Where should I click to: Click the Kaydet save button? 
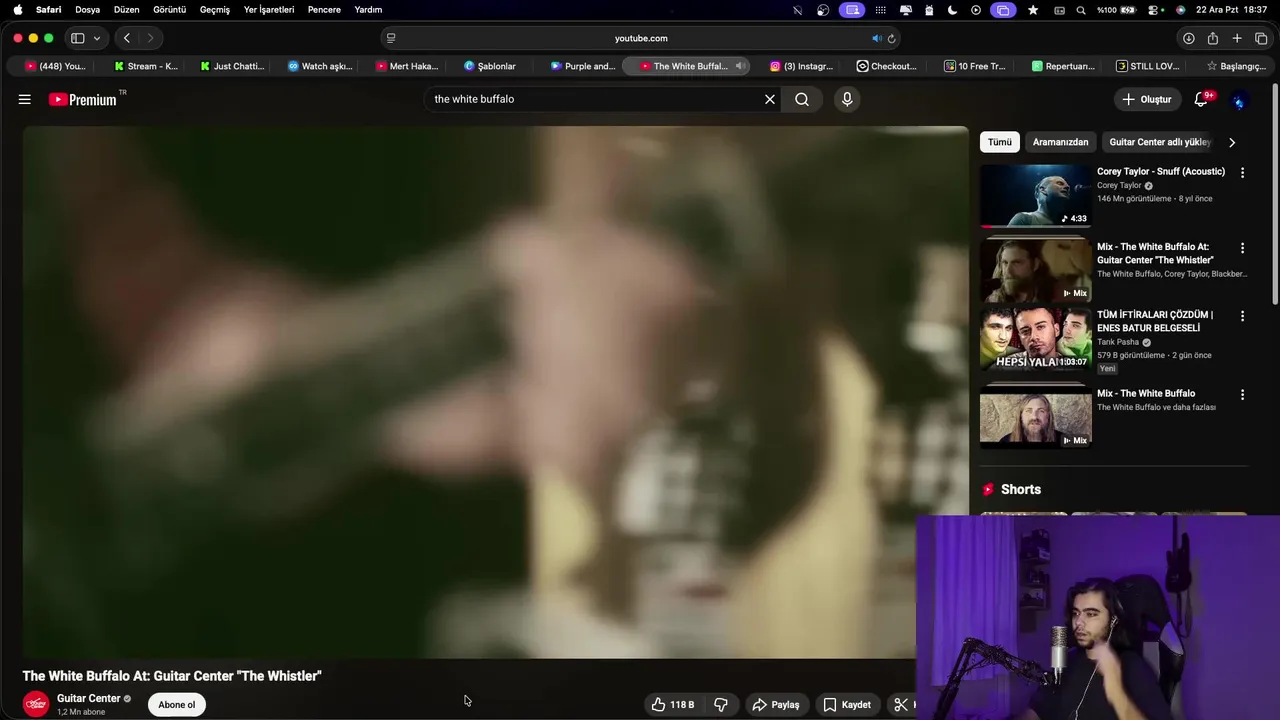(846, 705)
